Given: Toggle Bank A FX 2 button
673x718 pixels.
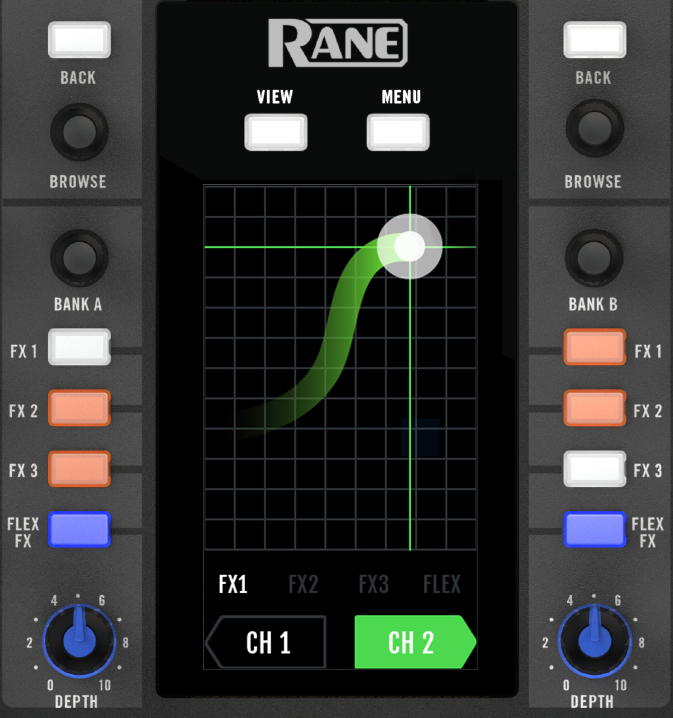Looking at the screenshot, I should (x=79, y=408).
